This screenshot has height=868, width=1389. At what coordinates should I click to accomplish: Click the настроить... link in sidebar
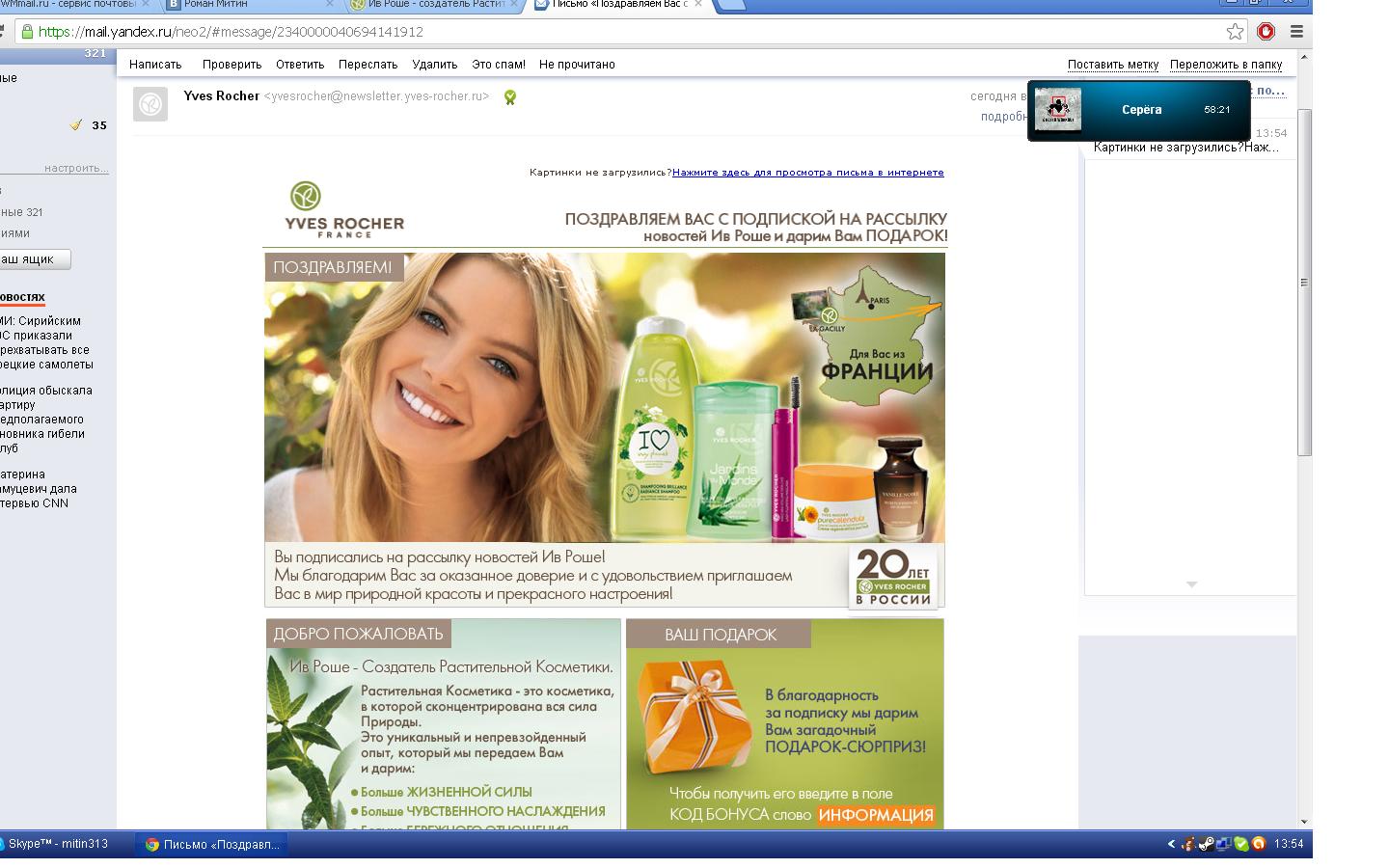[x=76, y=168]
